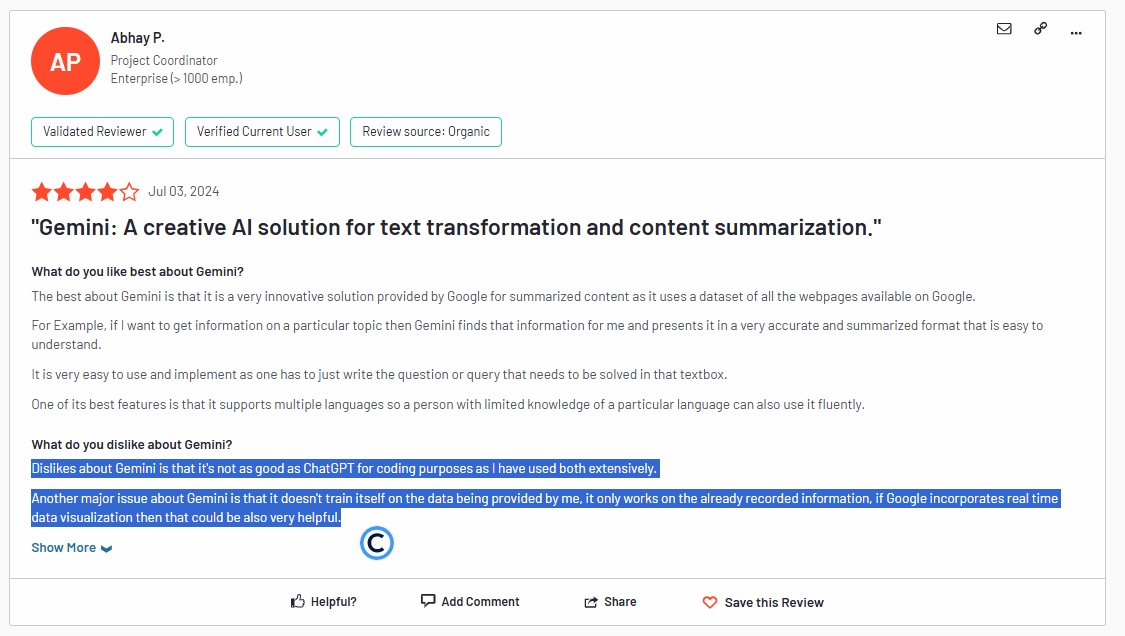Click the four-star rating stars
The image size is (1125, 636).
85,192
